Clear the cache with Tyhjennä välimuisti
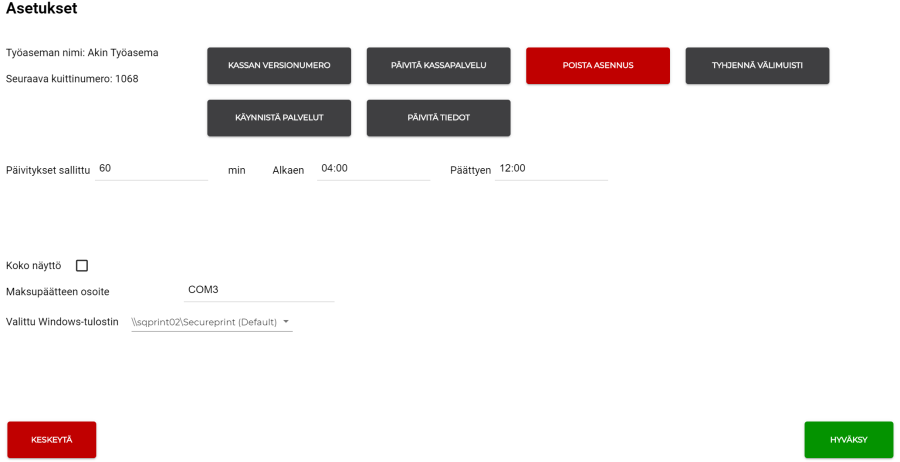This screenshot has width=900, height=462. click(x=756, y=66)
